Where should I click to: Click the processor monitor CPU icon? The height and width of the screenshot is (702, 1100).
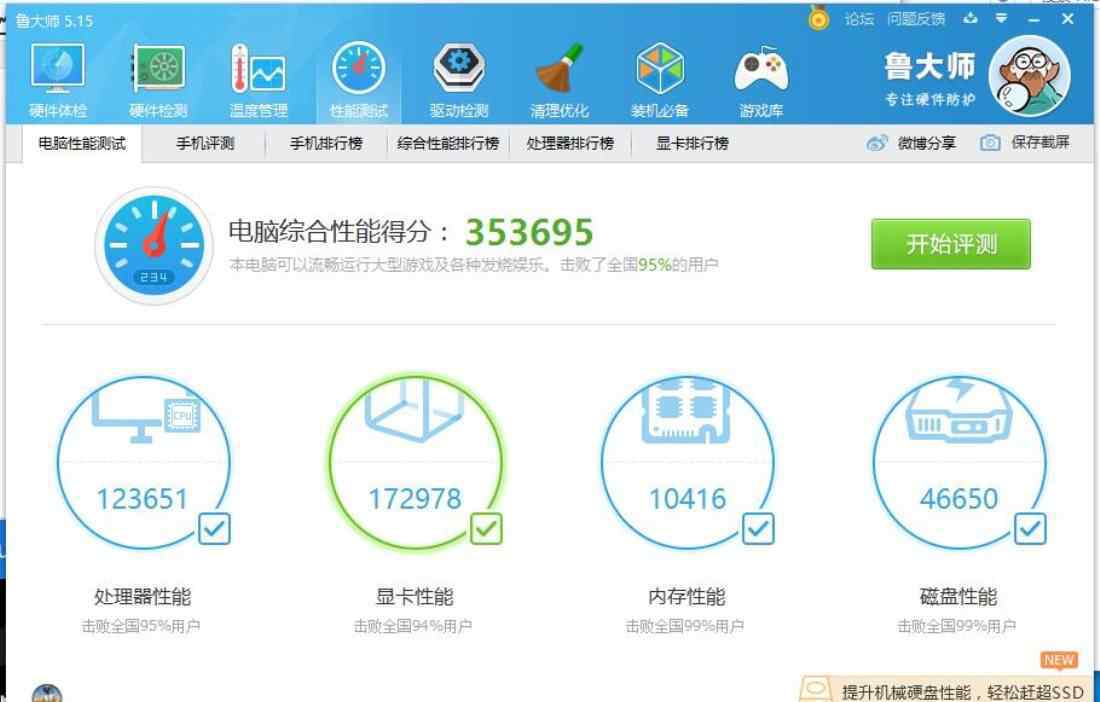[147, 417]
